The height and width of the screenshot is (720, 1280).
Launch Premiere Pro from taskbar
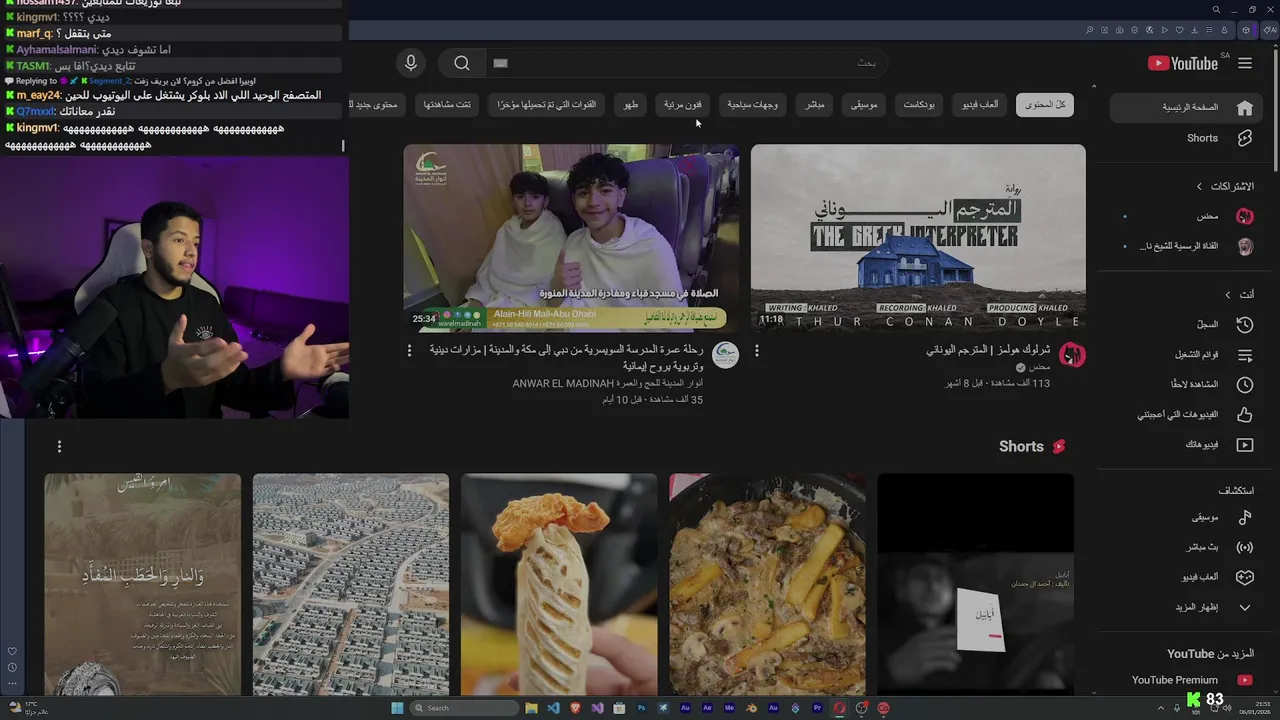coord(817,708)
